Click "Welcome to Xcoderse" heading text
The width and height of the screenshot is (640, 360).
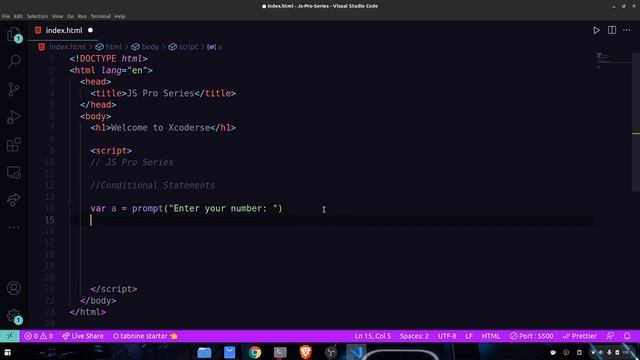[x=160, y=128]
